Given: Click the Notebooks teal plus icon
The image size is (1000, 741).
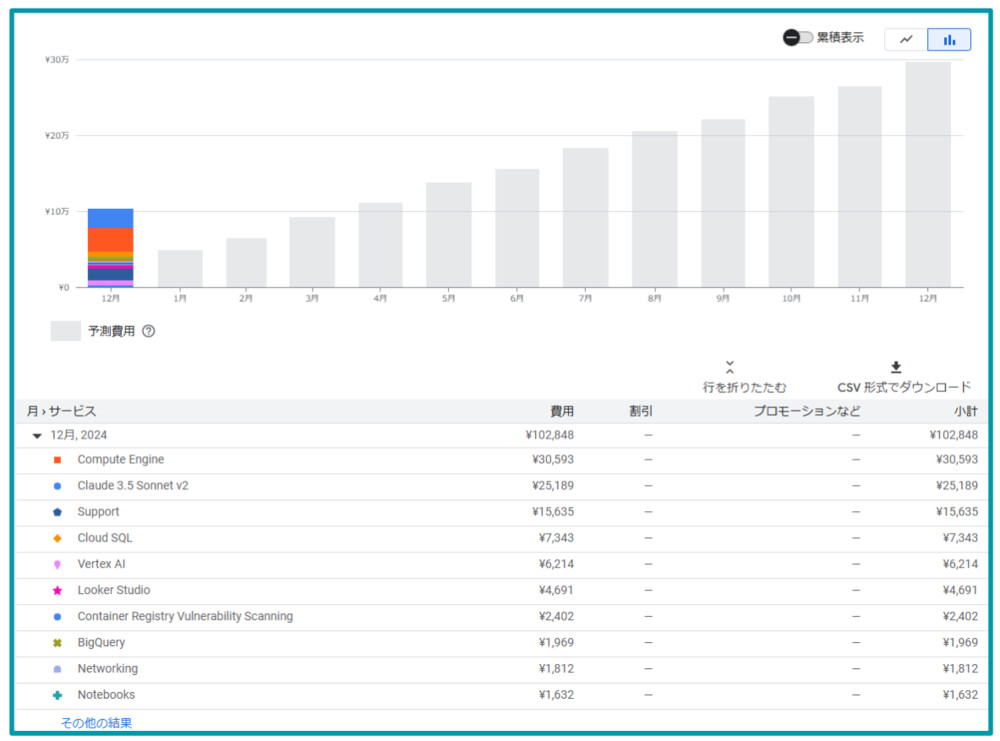Looking at the screenshot, I should point(57,695).
